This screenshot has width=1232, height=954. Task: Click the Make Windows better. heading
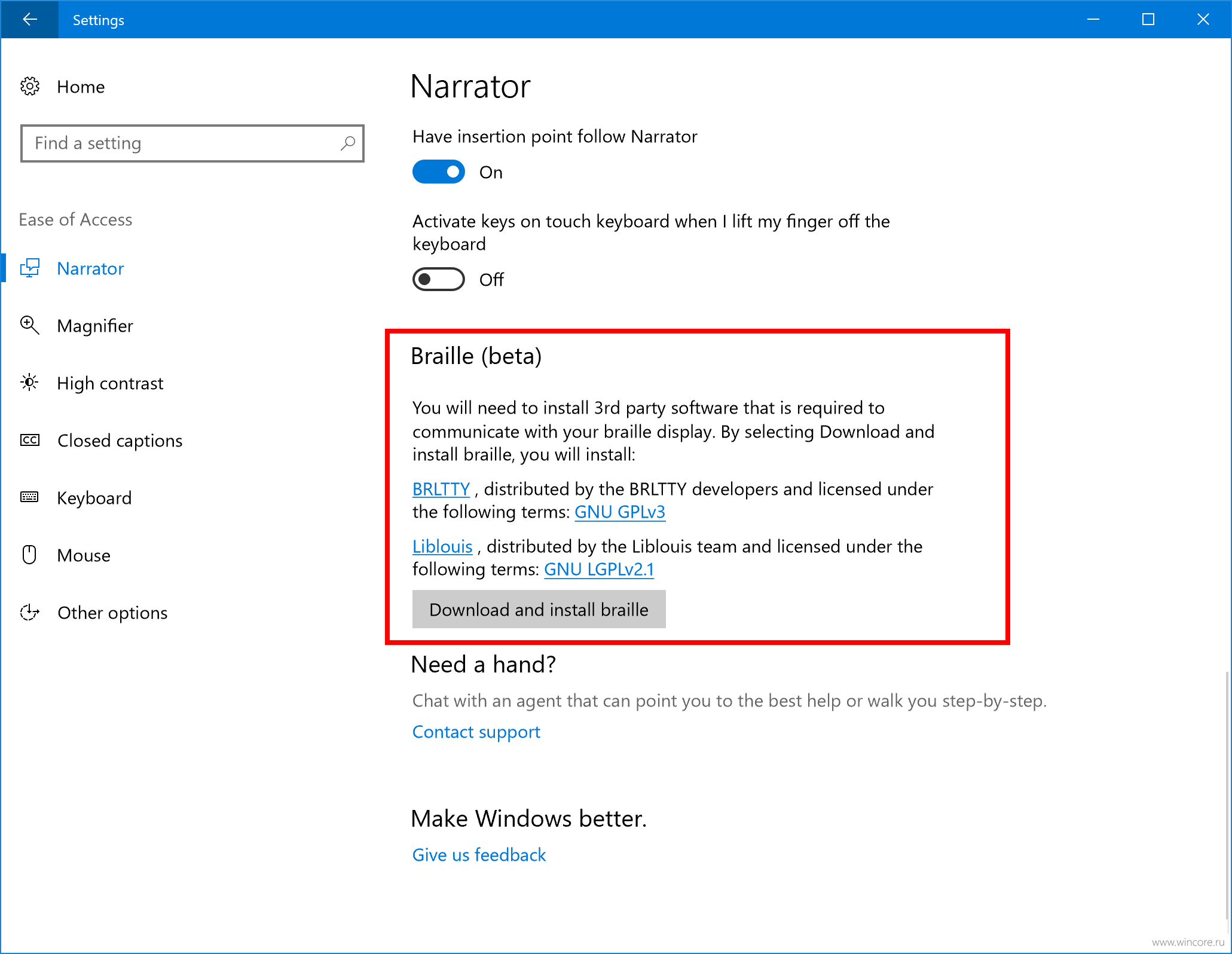(529, 818)
